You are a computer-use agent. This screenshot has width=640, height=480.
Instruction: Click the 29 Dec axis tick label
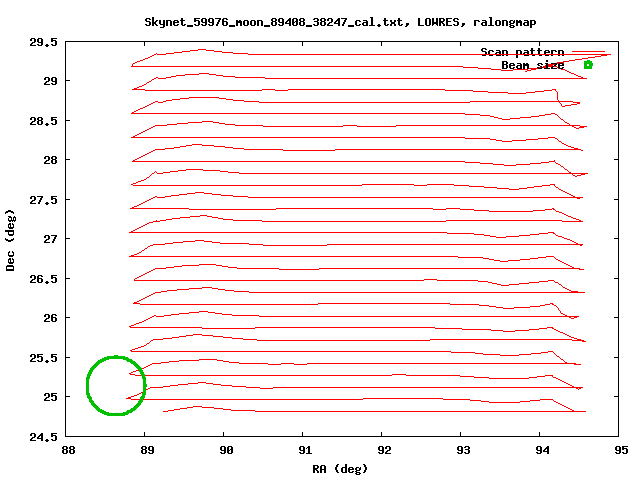(51, 81)
